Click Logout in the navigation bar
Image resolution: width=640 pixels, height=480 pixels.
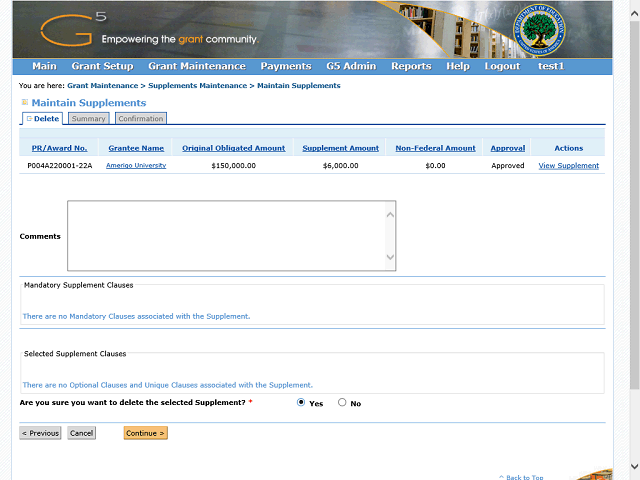(502, 66)
